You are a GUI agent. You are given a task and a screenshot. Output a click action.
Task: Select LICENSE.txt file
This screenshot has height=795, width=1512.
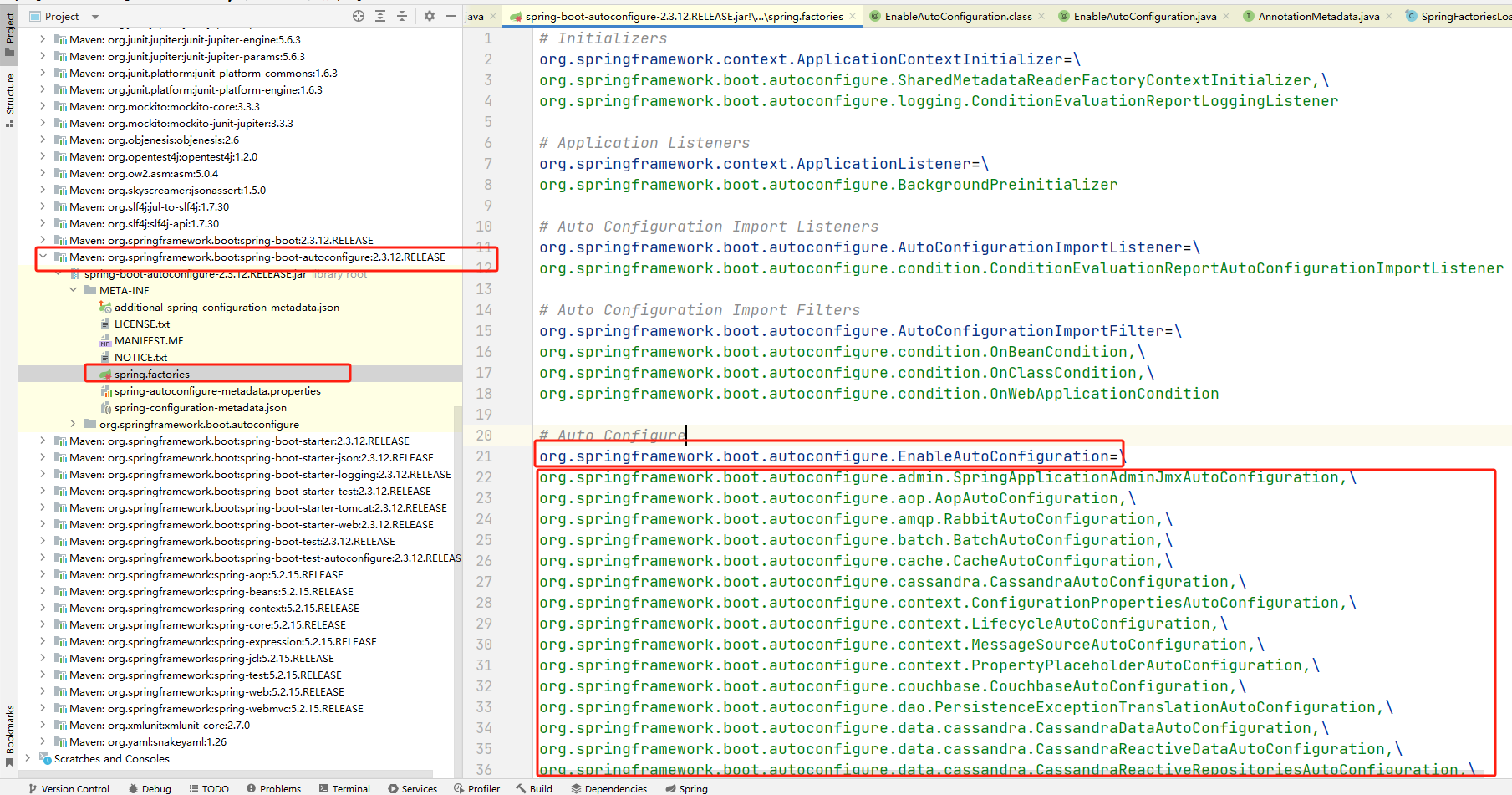(x=142, y=324)
